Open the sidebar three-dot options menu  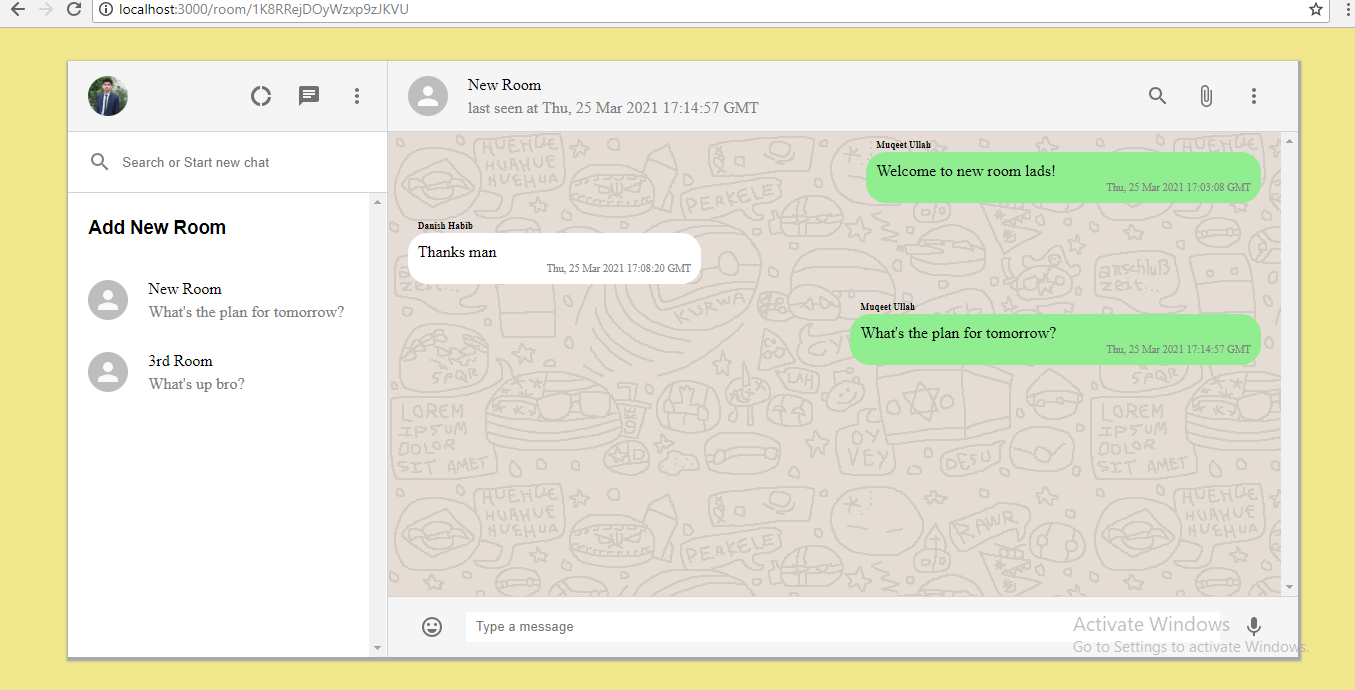(356, 95)
